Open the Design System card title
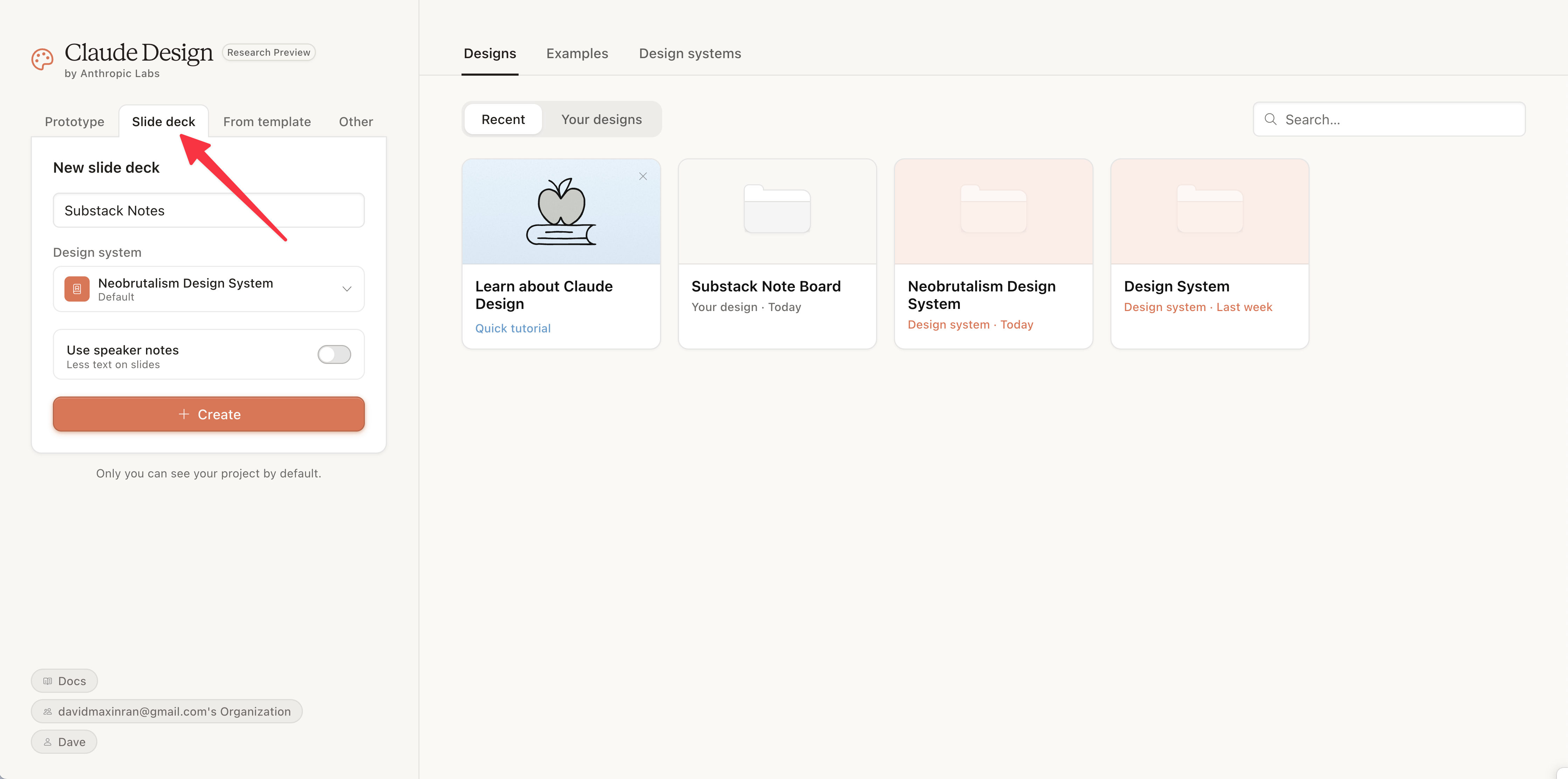The height and width of the screenshot is (779, 1568). tap(1176, 286)
